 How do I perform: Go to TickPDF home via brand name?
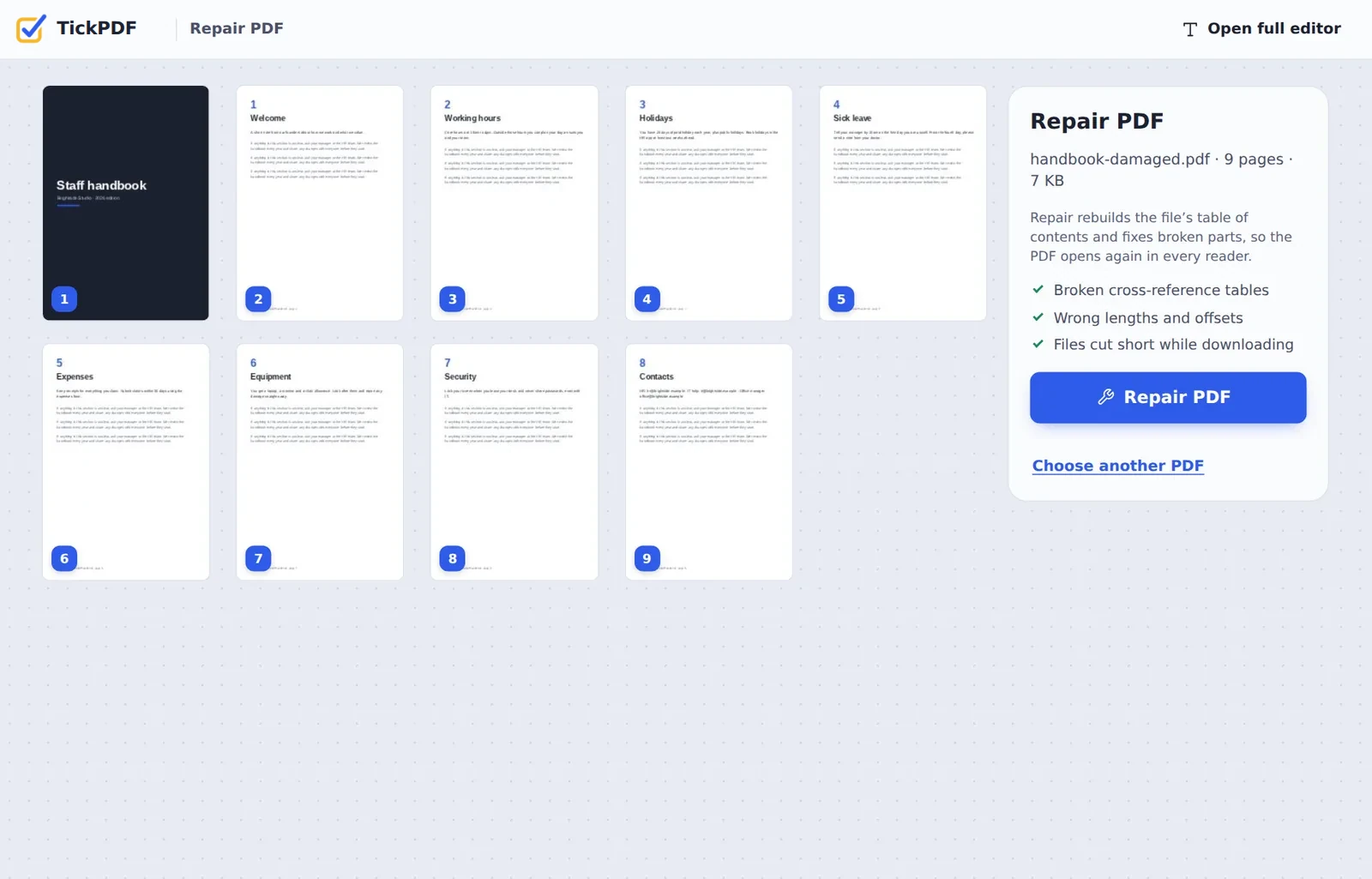click(96, 28)
